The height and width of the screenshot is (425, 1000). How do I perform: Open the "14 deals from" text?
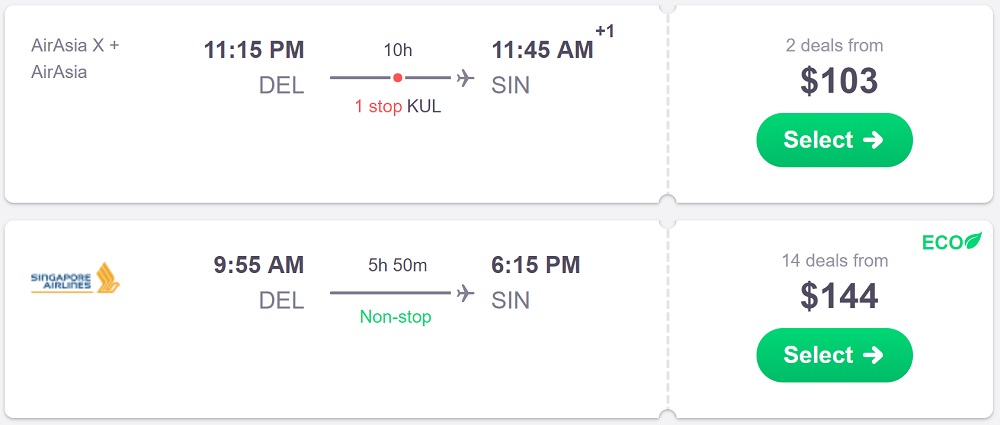pyautogui.click(x=834, y=261)
